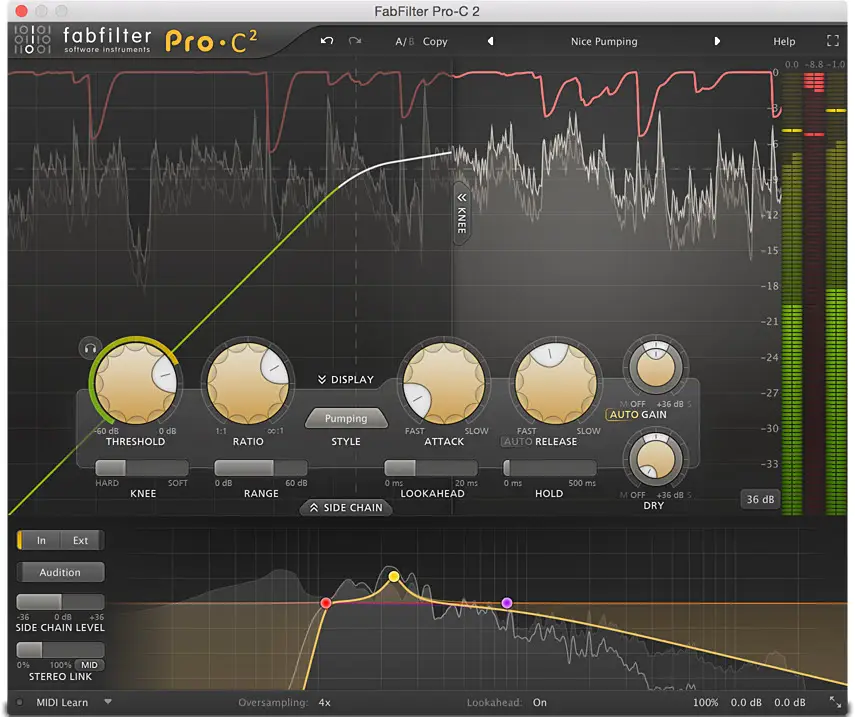Toggle Auto Release mode
855x717 pixels.
pos(516,442)
